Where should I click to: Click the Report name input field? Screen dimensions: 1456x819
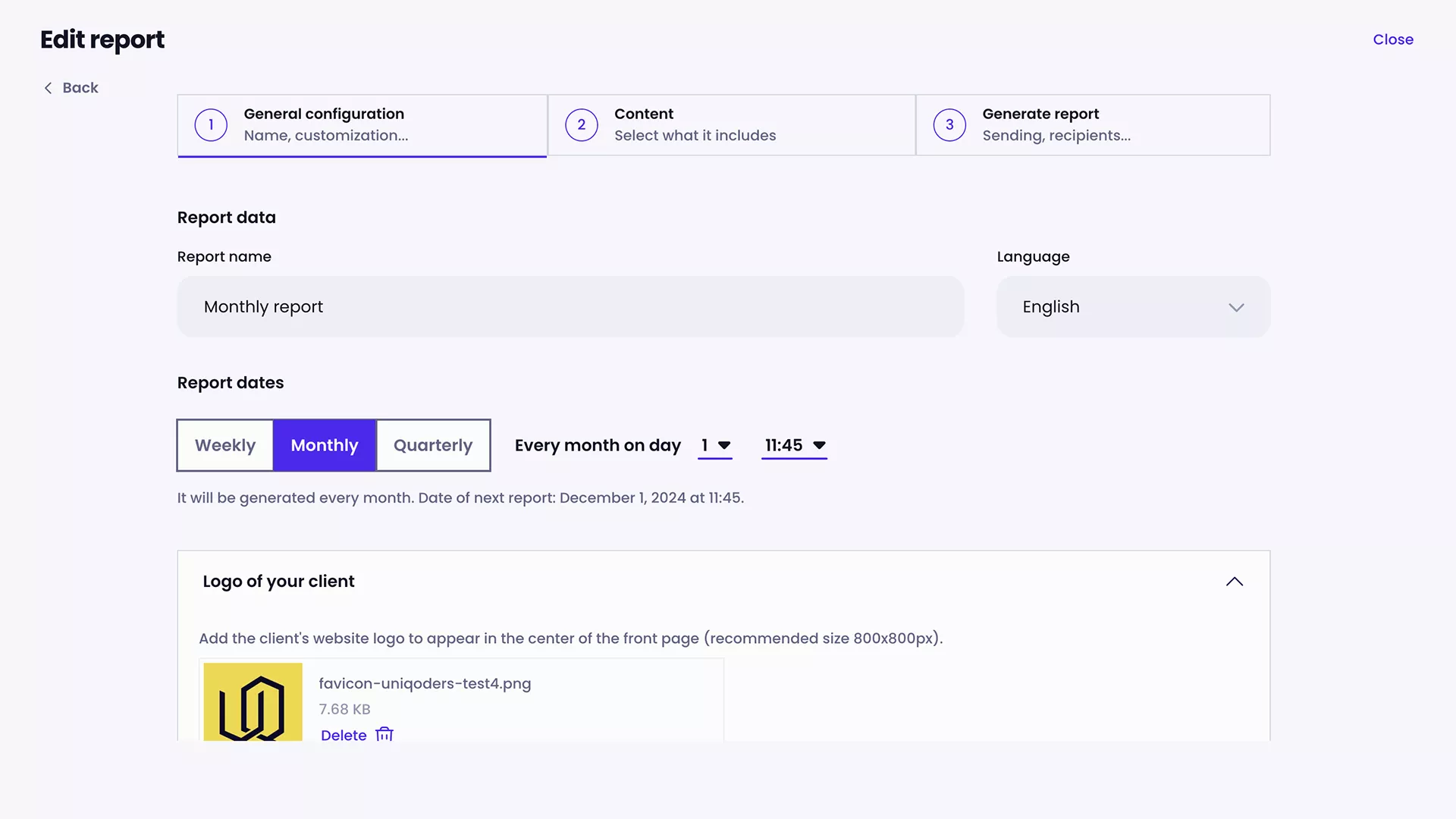[570, 307]
